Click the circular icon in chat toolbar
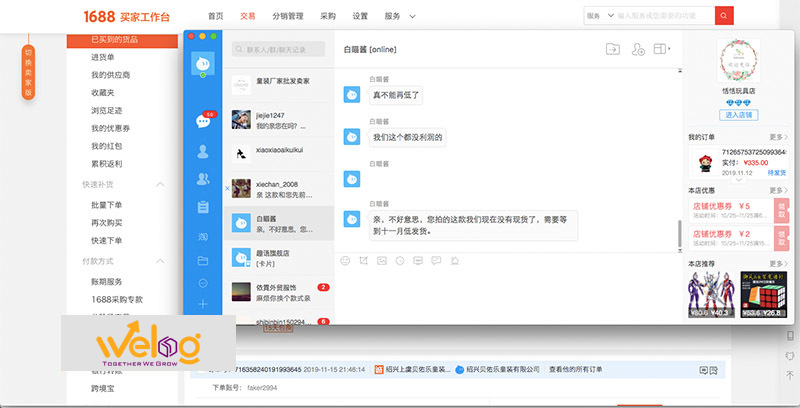This screenshot has height=408, width=800. point(400,261)
